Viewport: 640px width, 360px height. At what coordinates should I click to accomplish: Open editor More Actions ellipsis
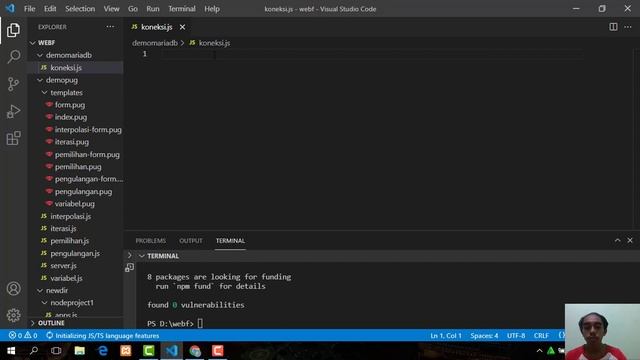tap(628, 27)
